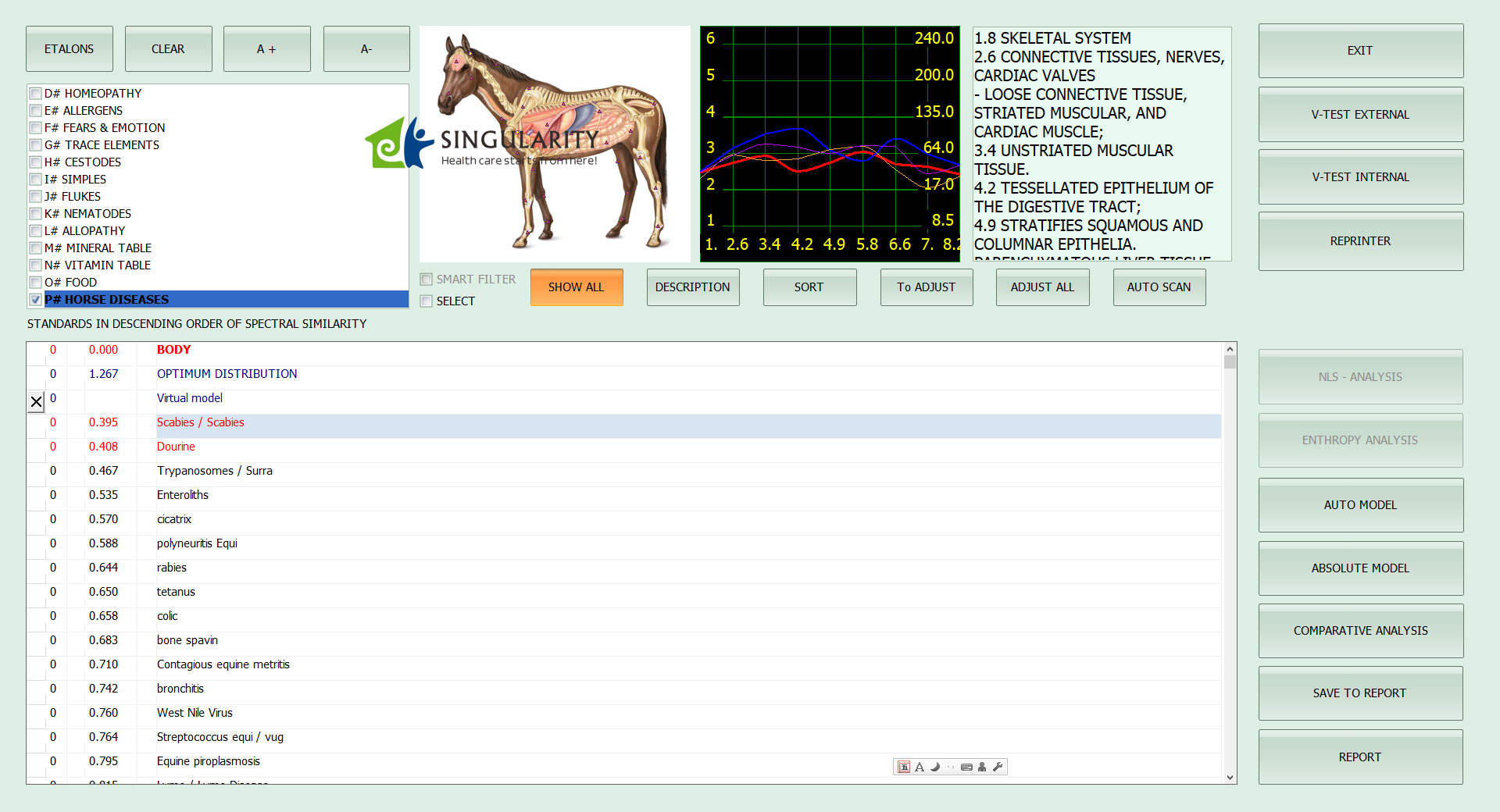The image size is (1500, 812).
Task: Click the SHOW ALL button
Action: [x=577, y=287]
